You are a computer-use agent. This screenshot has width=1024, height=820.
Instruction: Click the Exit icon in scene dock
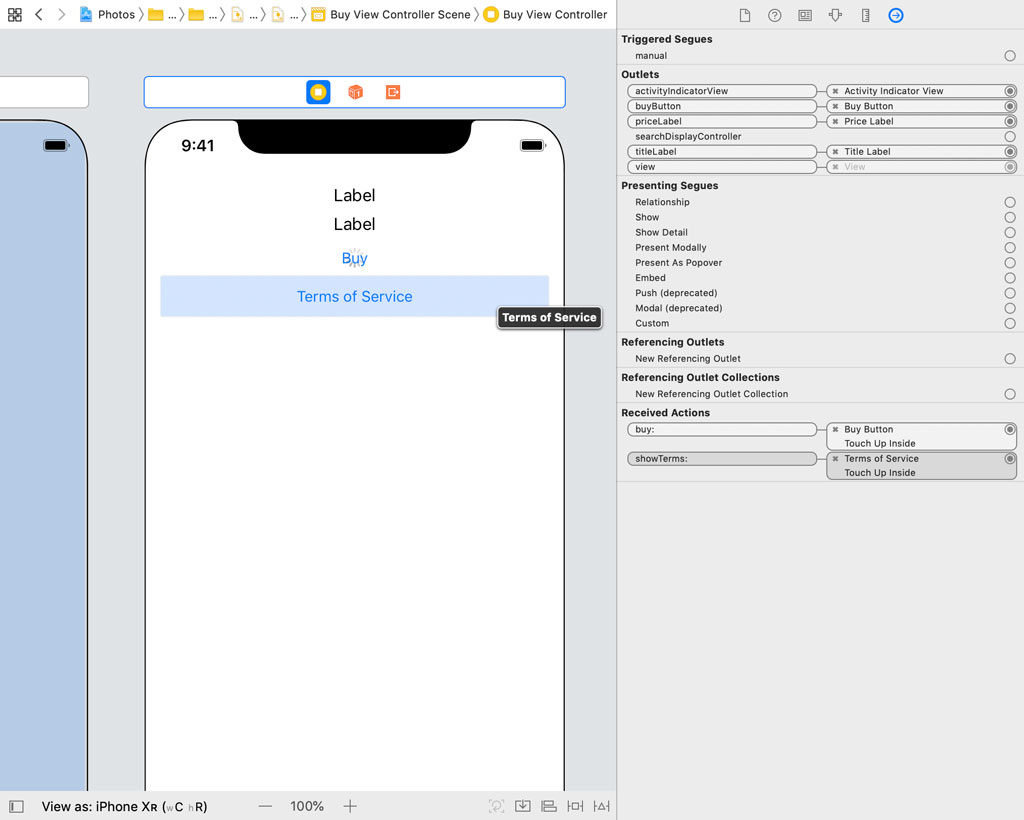click(x=393, y=92)
